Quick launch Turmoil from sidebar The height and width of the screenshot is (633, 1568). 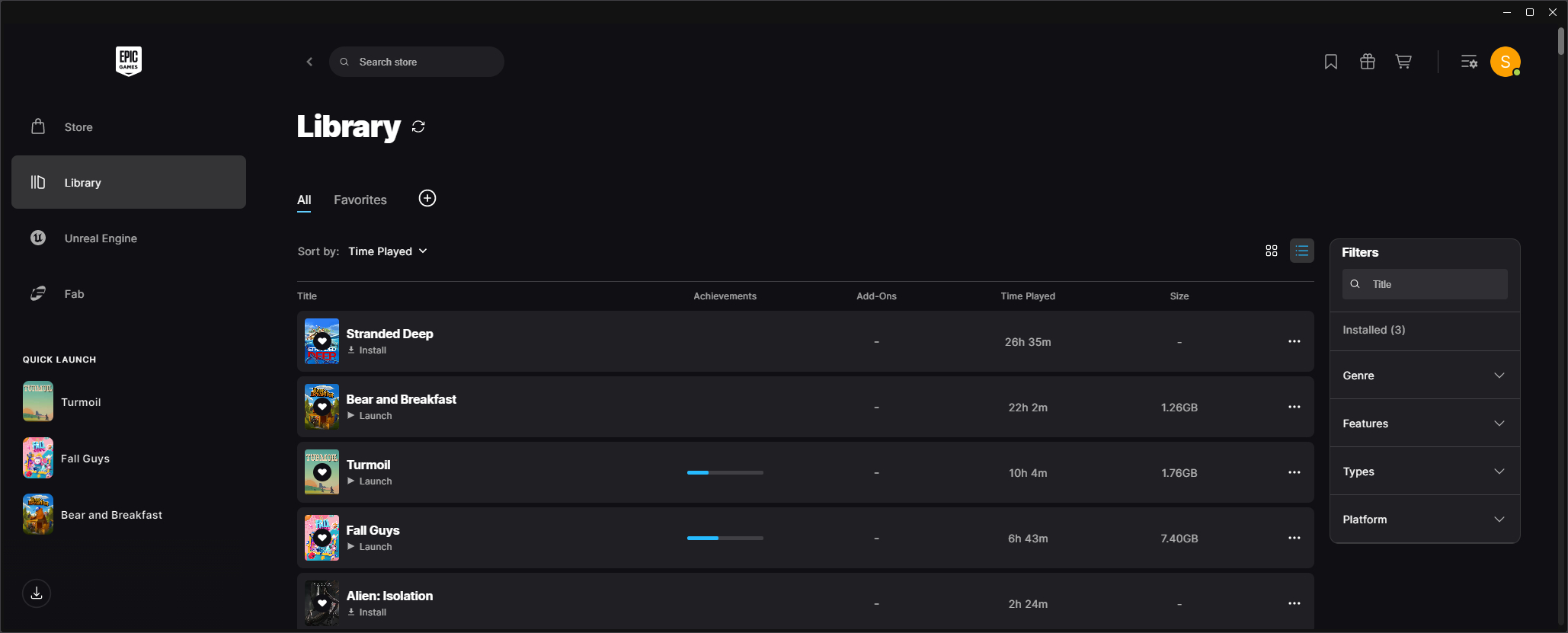[62, 401]
